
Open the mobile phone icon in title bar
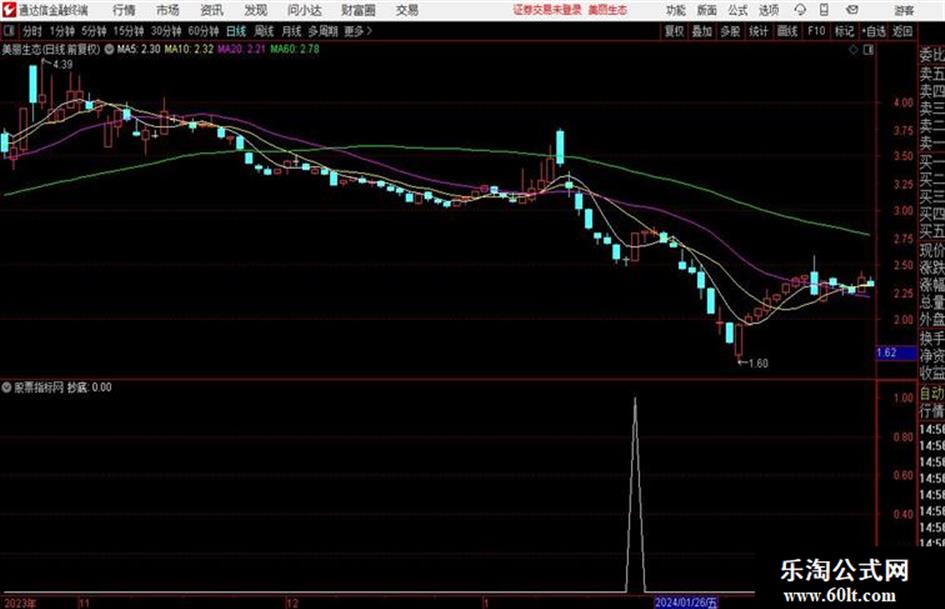(x=824, y=10)
